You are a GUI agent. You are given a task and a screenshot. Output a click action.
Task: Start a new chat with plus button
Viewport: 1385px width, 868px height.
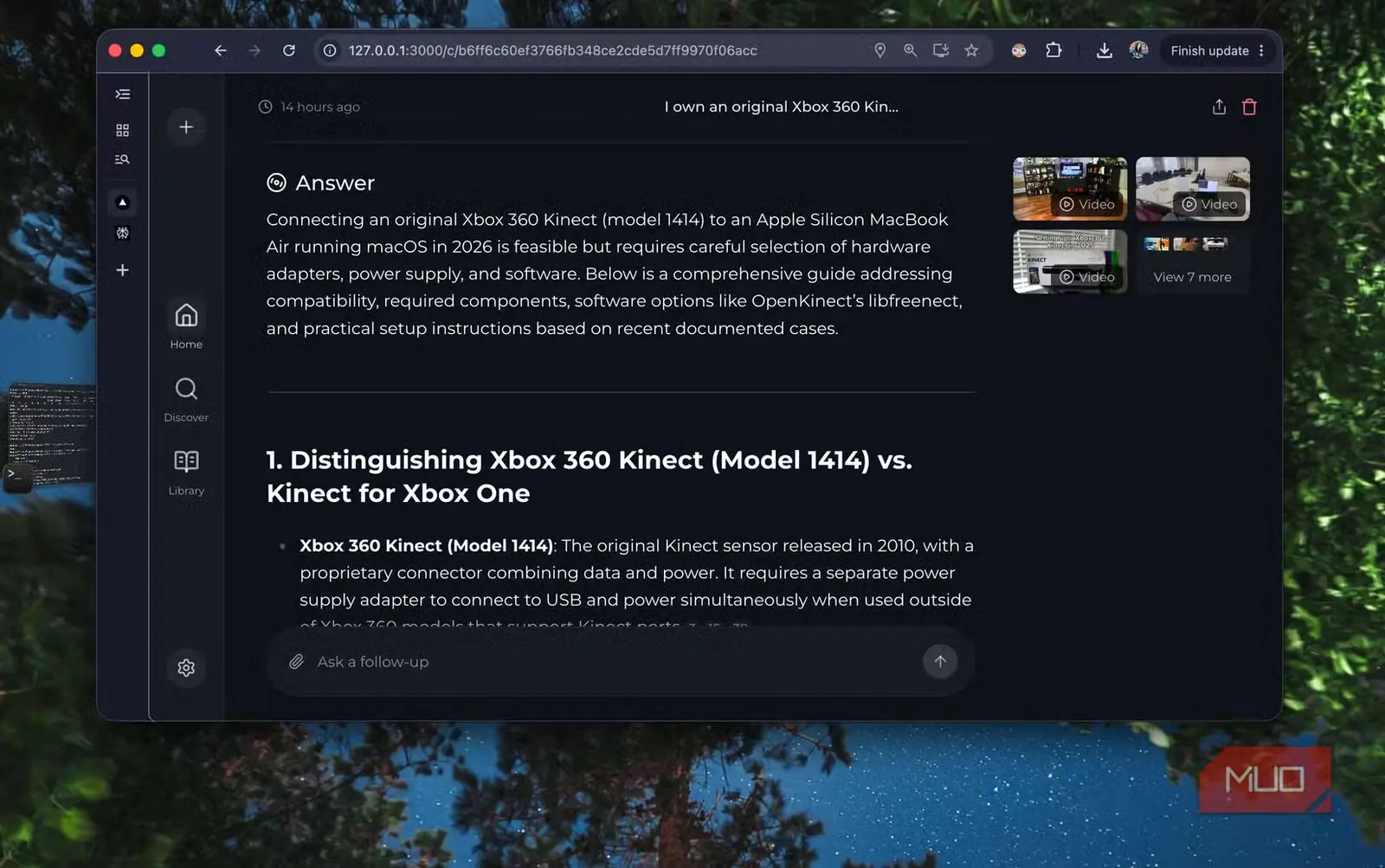[x=186, y=127]
